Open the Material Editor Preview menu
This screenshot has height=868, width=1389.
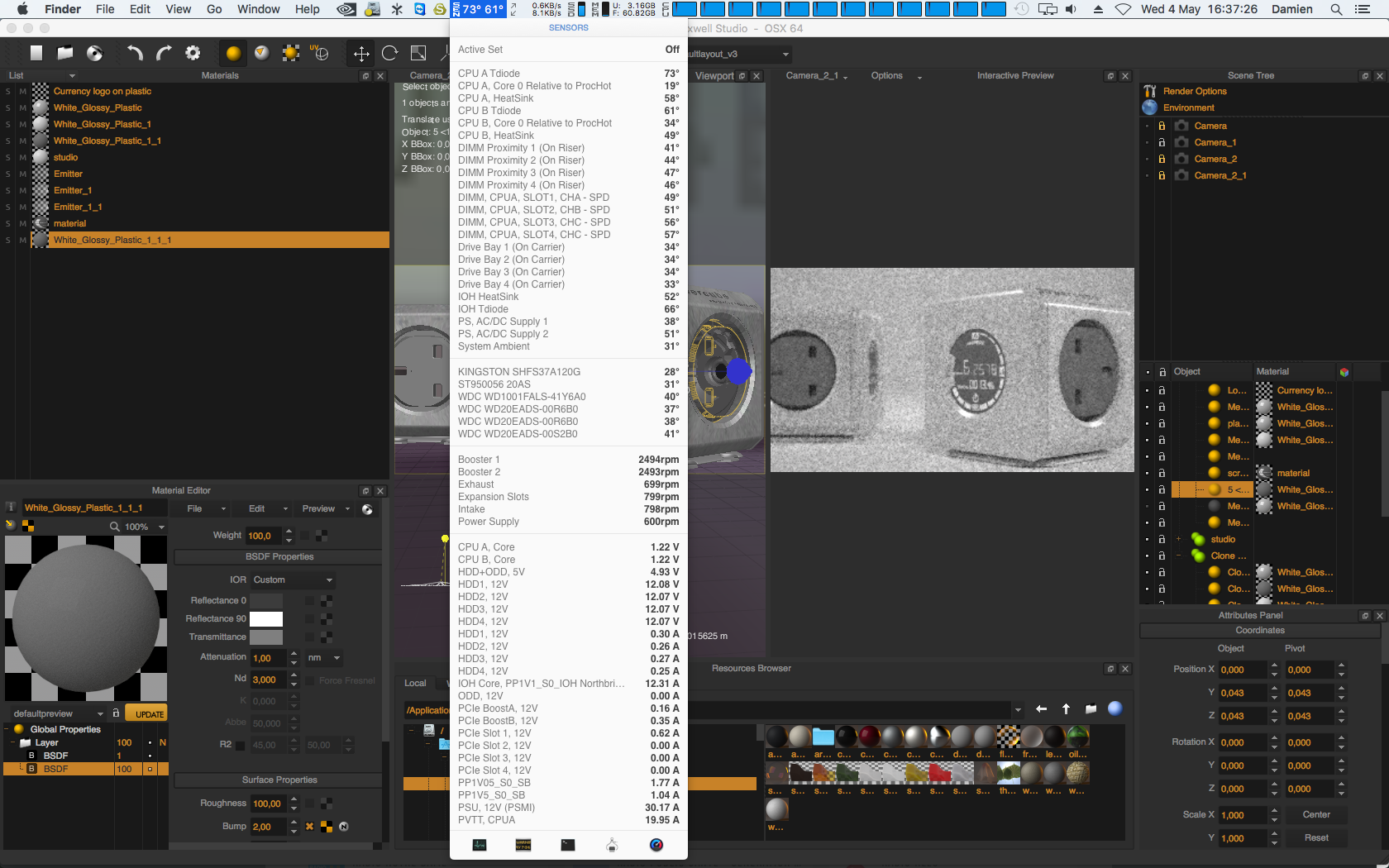pos(326,509)
